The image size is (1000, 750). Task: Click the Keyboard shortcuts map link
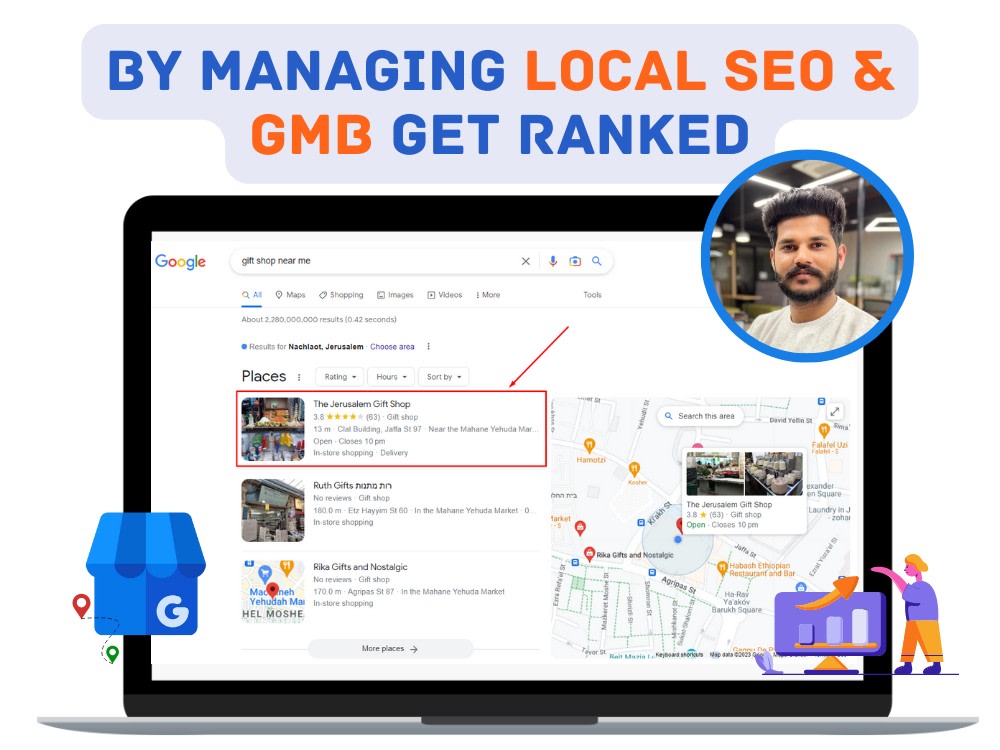(679, 654)
